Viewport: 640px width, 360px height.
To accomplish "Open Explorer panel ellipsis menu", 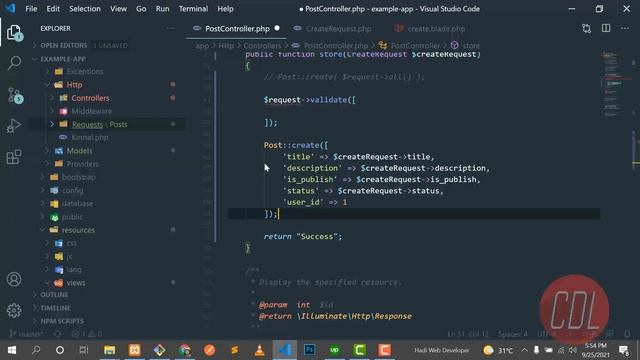I will click(x=170, y=28).
